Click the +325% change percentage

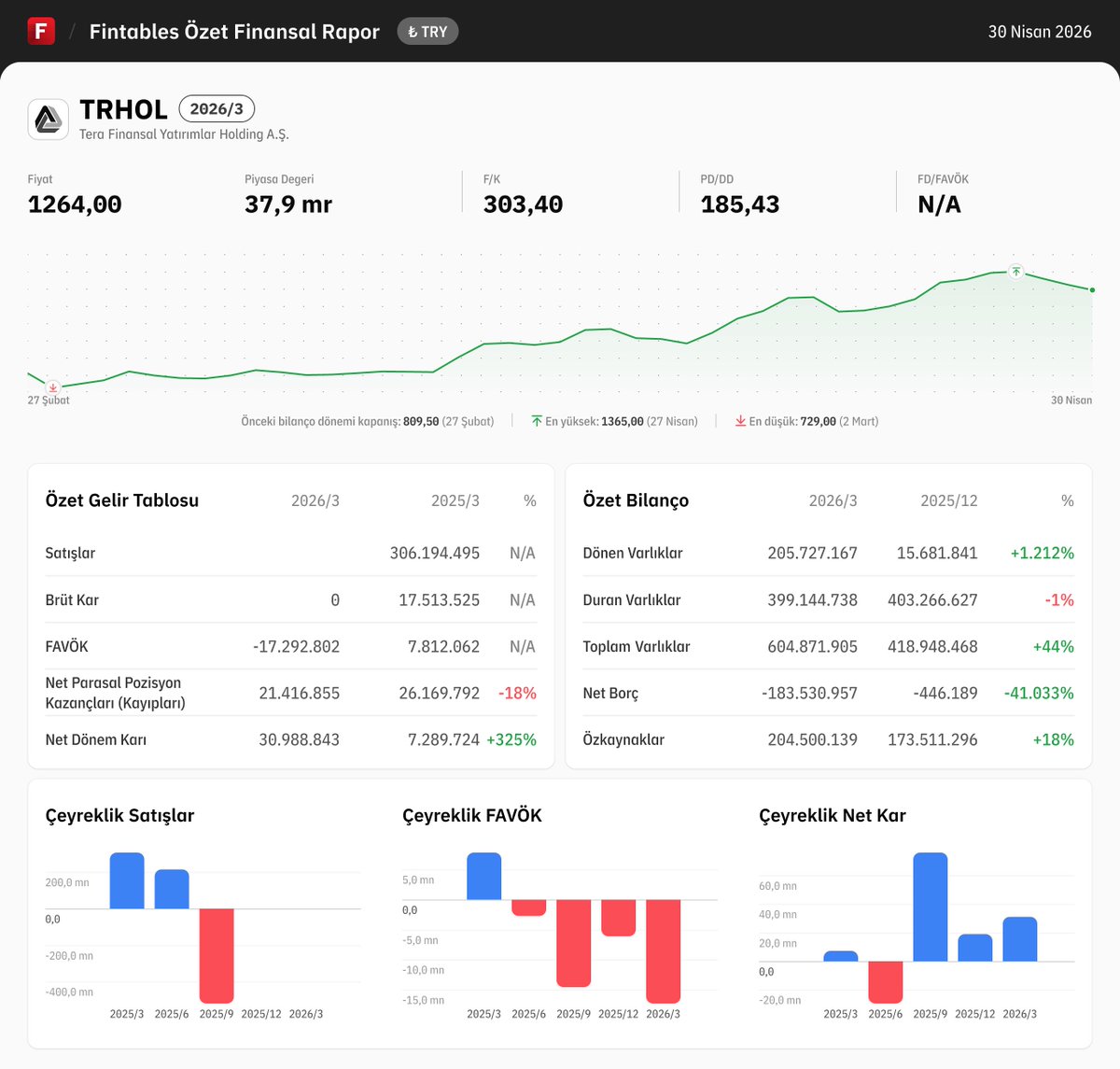pos(511,739)
